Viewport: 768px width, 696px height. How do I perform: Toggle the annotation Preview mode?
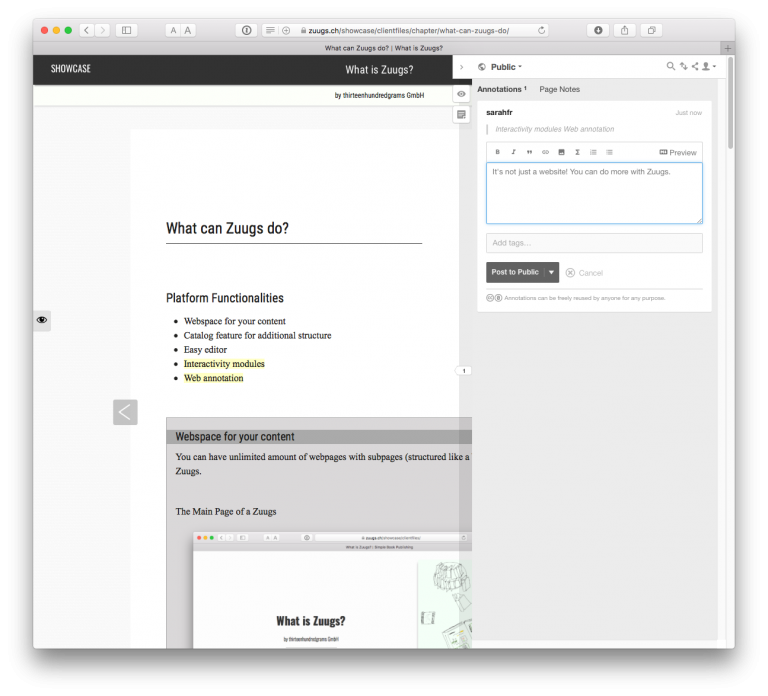tap(678, 152)
